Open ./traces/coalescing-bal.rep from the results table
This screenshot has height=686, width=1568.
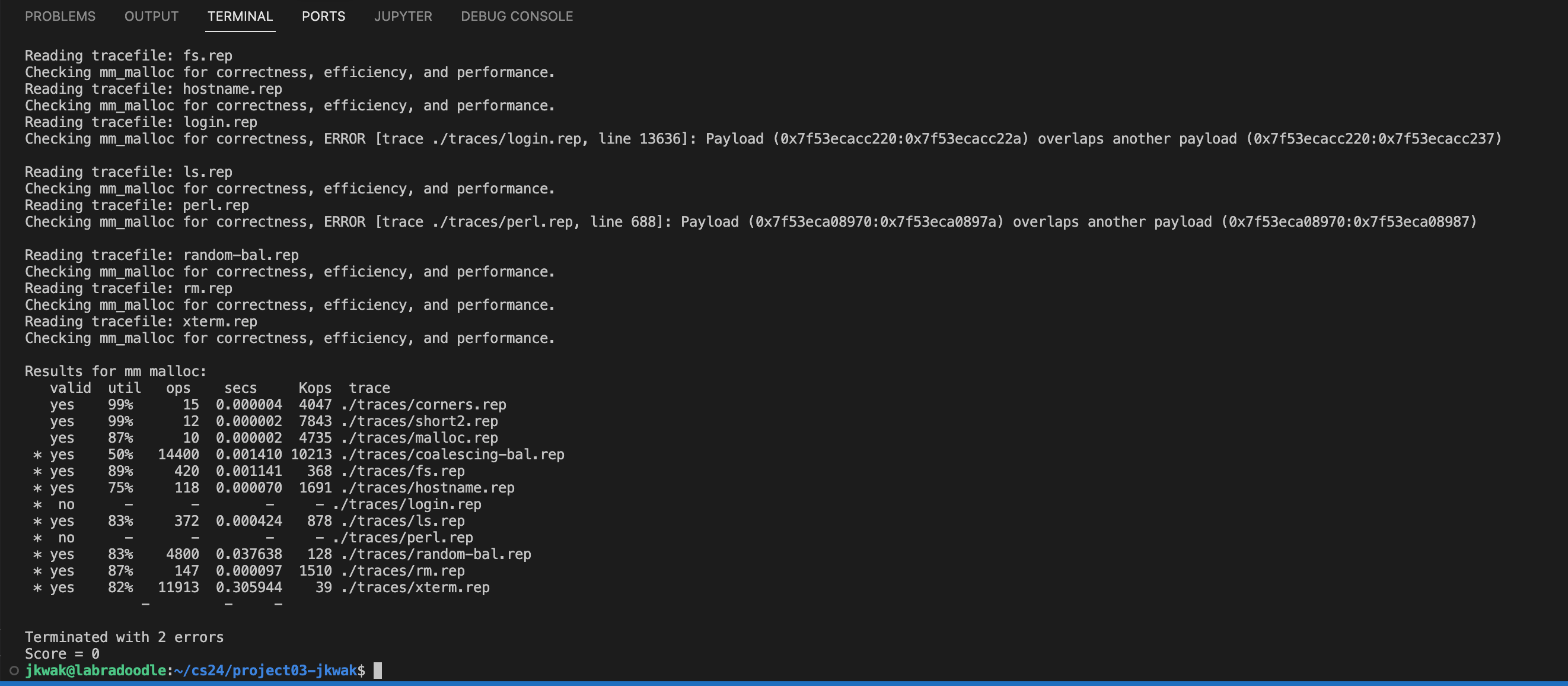pyautogui.click(x=452, y=455)
